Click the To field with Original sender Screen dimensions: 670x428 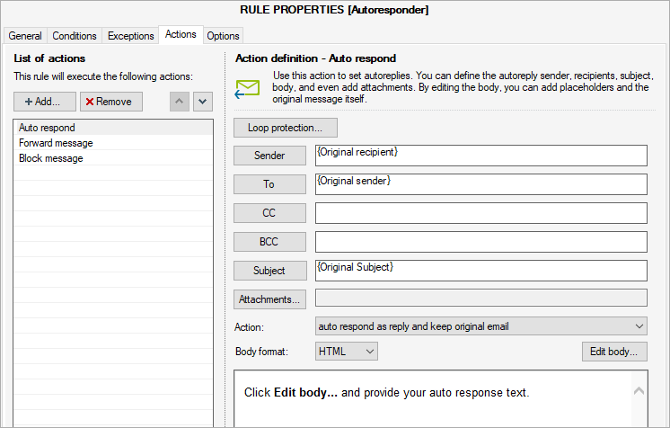pos(481,184)
